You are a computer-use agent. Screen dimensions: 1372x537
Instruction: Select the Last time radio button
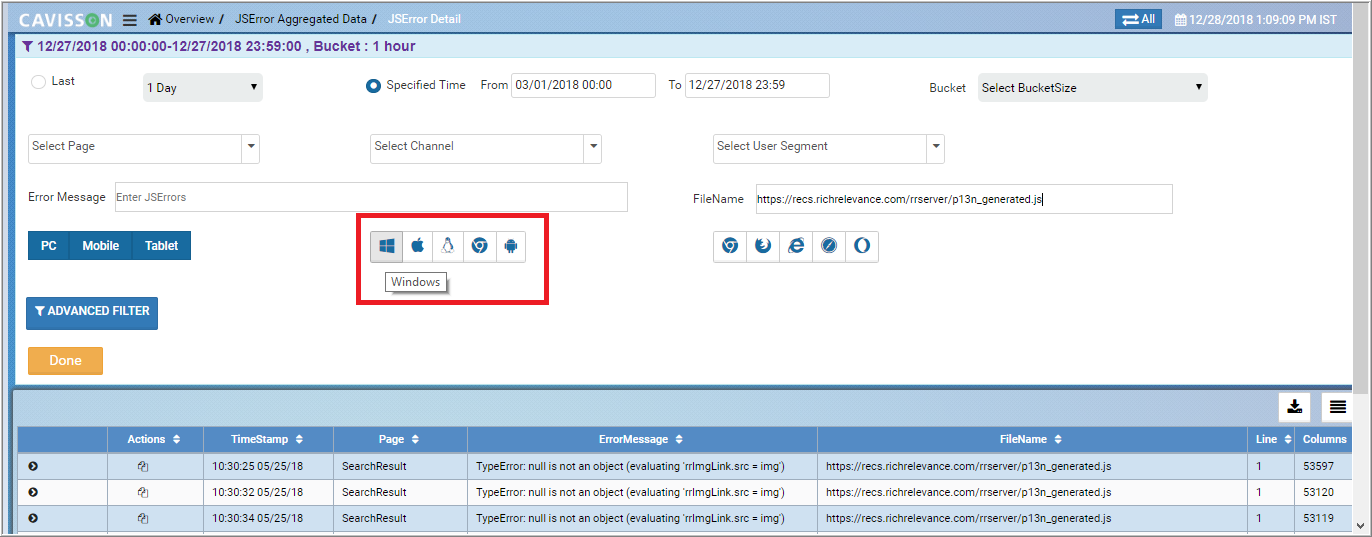coord(38,82)
